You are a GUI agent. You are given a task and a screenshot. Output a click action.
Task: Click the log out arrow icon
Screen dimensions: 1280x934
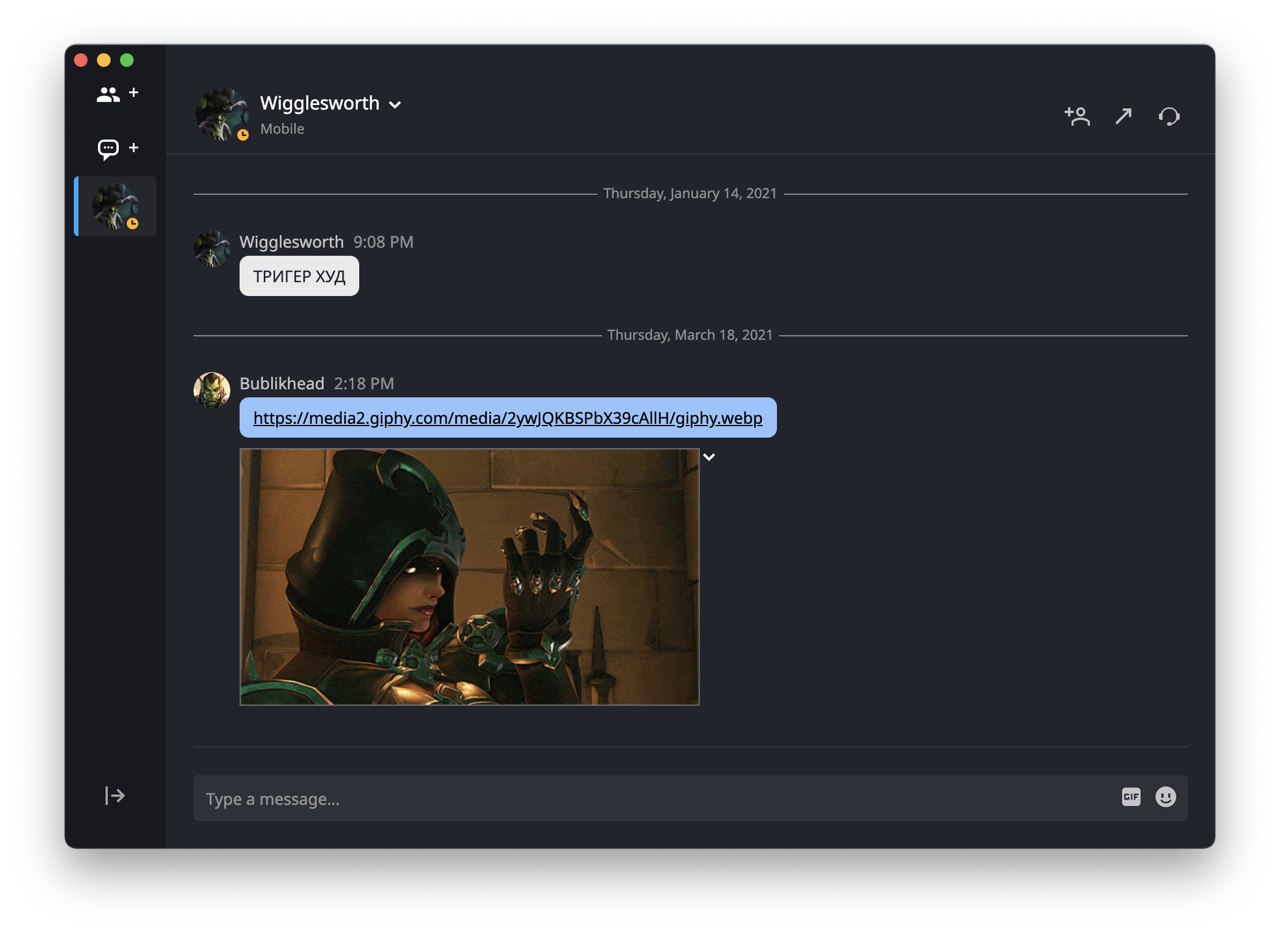click(x=115, y=796)
